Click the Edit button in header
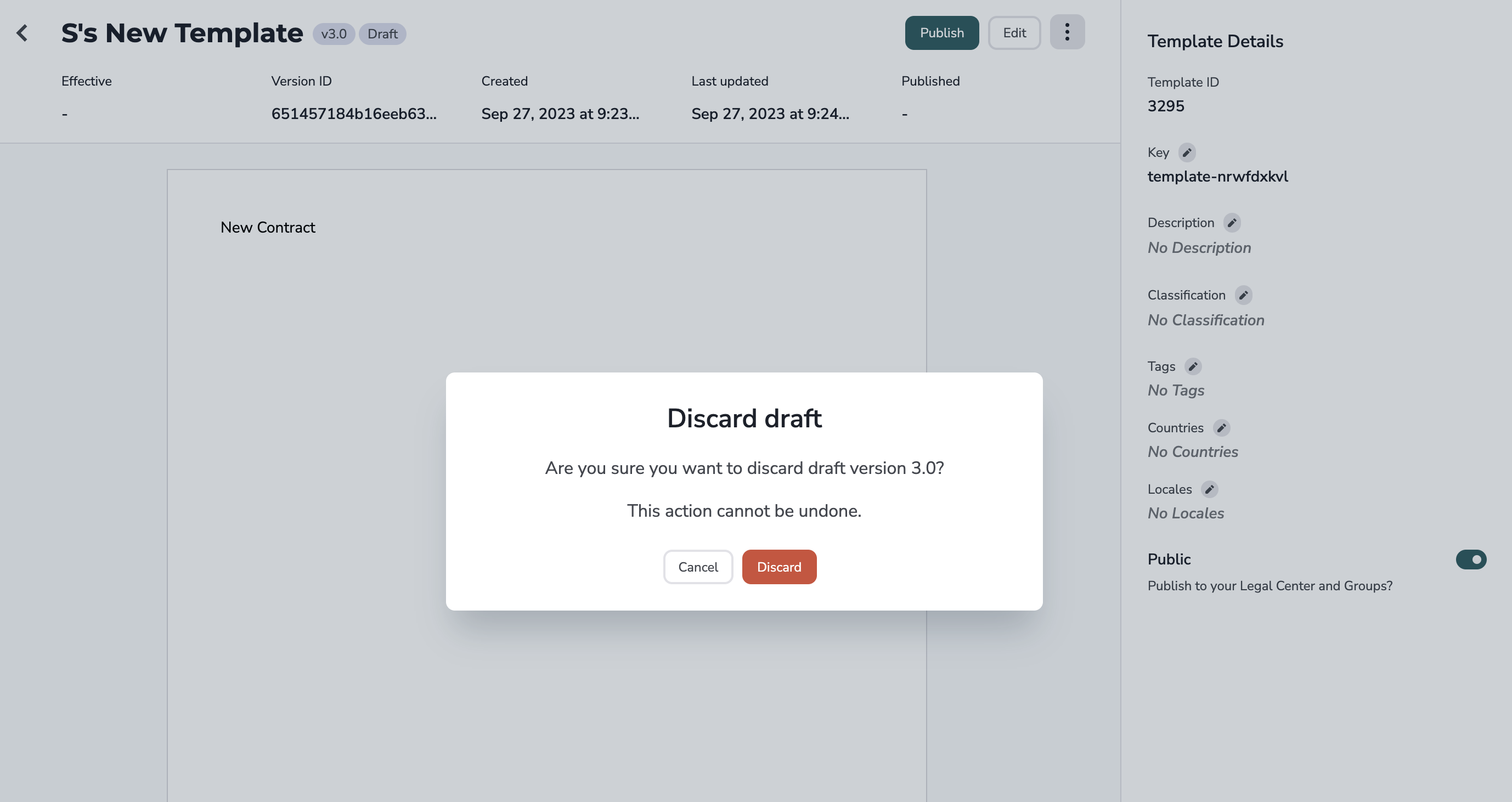1512x802 pixels. (1014, 33)
